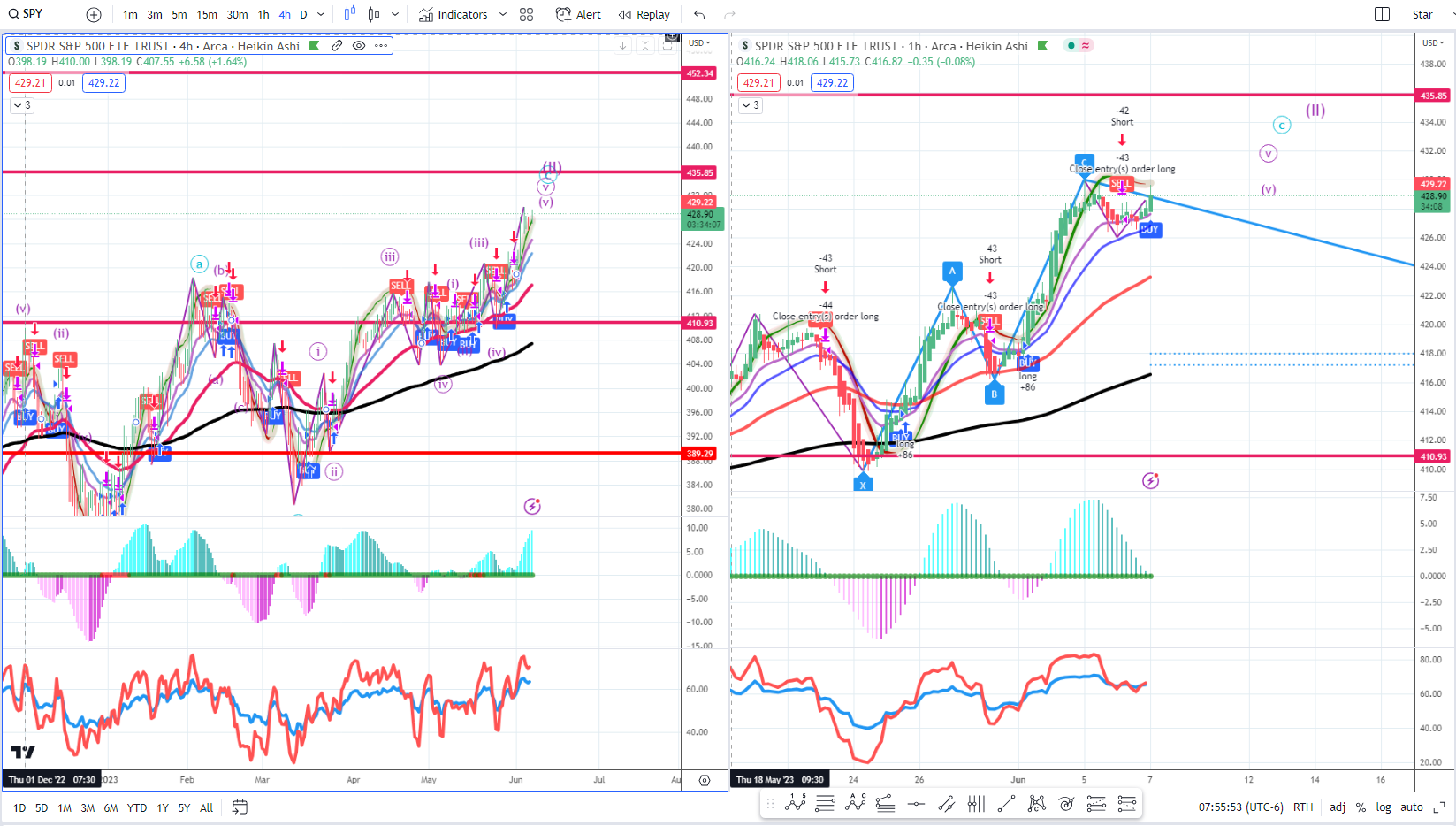Expand the time interval dropdown arrow

point(321,15)
